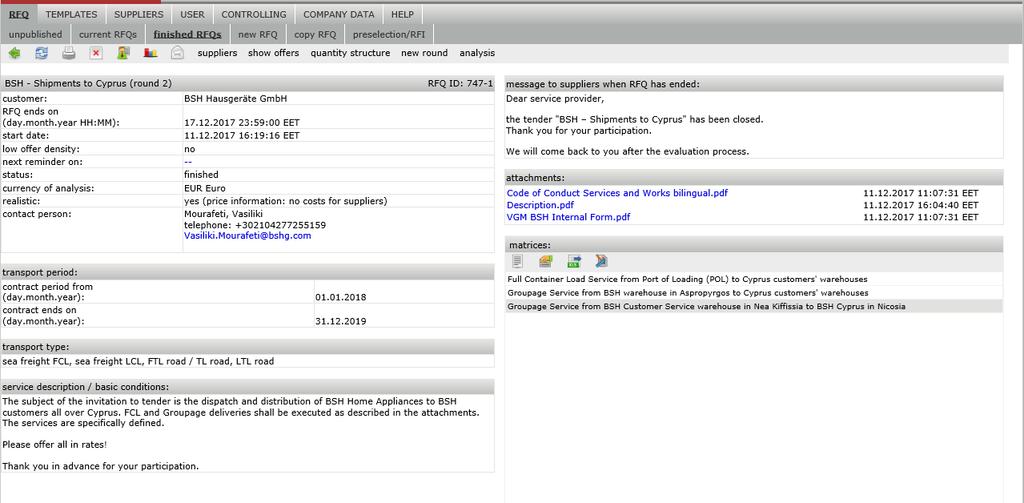Click the 'Please offer all in rates!' text
The height and width of the screenshot is (503, 1024).
pos(54,445)
